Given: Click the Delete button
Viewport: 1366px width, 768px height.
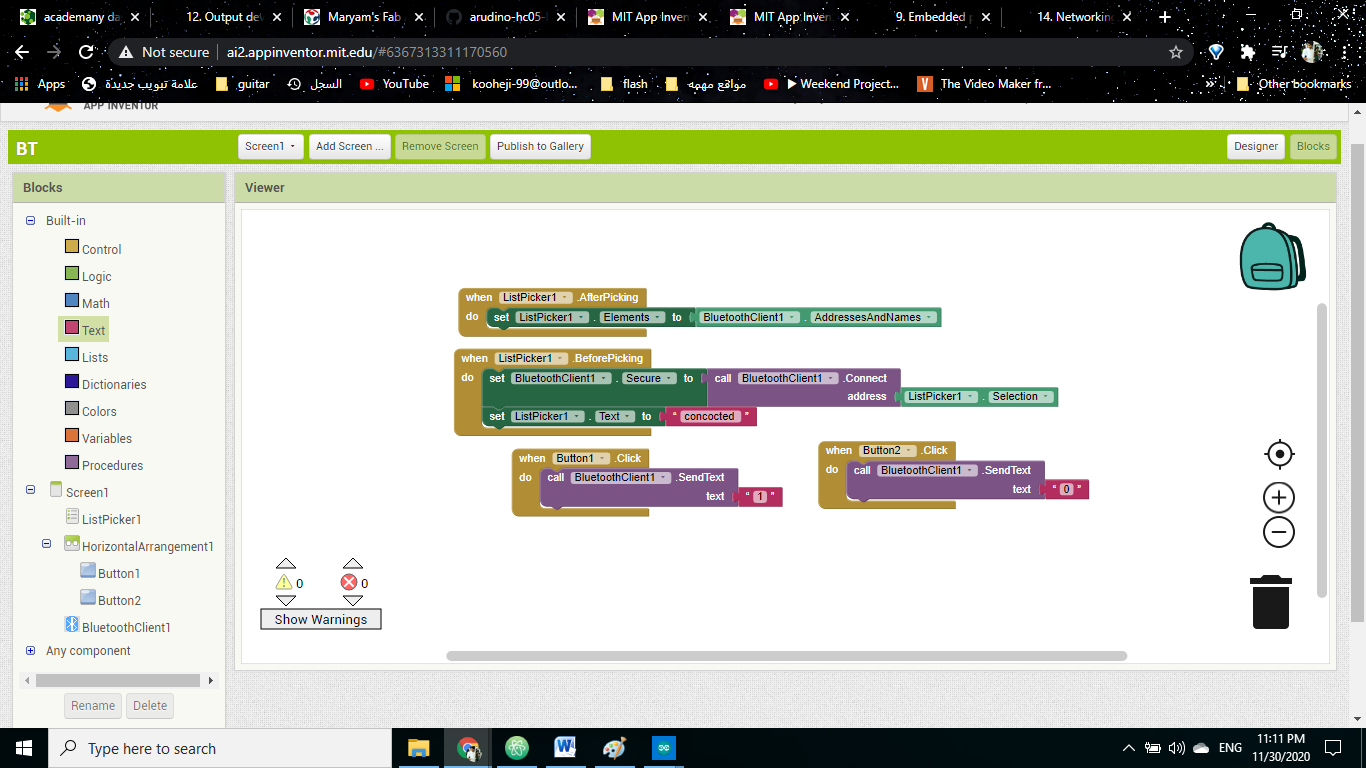Looking at the screenshot, I should pos(150,705).
